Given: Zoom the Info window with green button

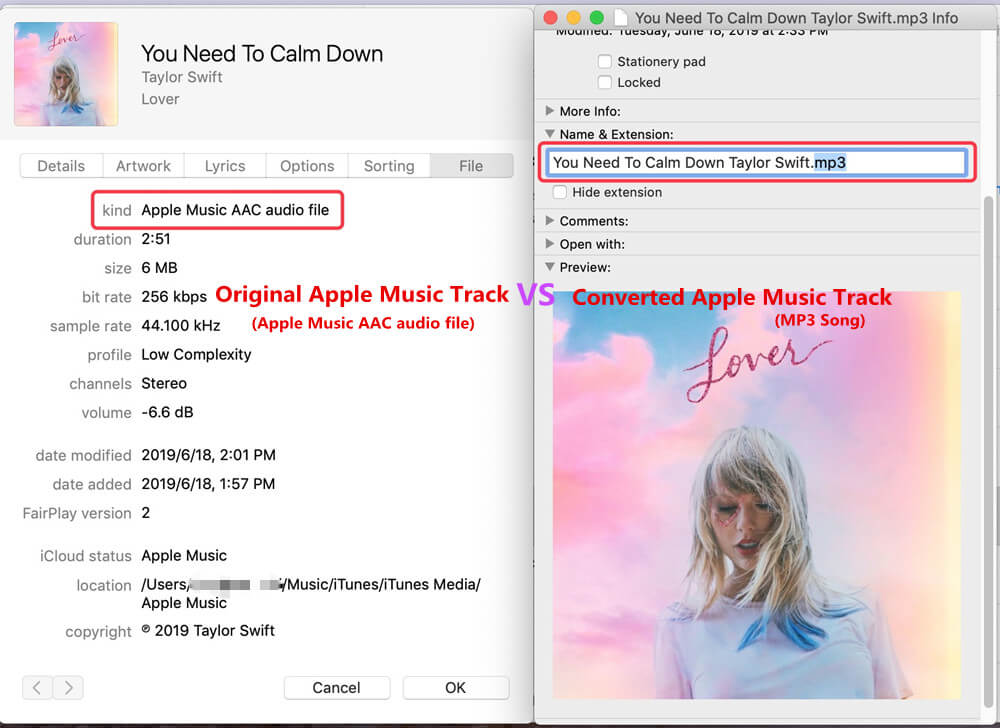Looking at the screenshot, I should coord(597,18).
